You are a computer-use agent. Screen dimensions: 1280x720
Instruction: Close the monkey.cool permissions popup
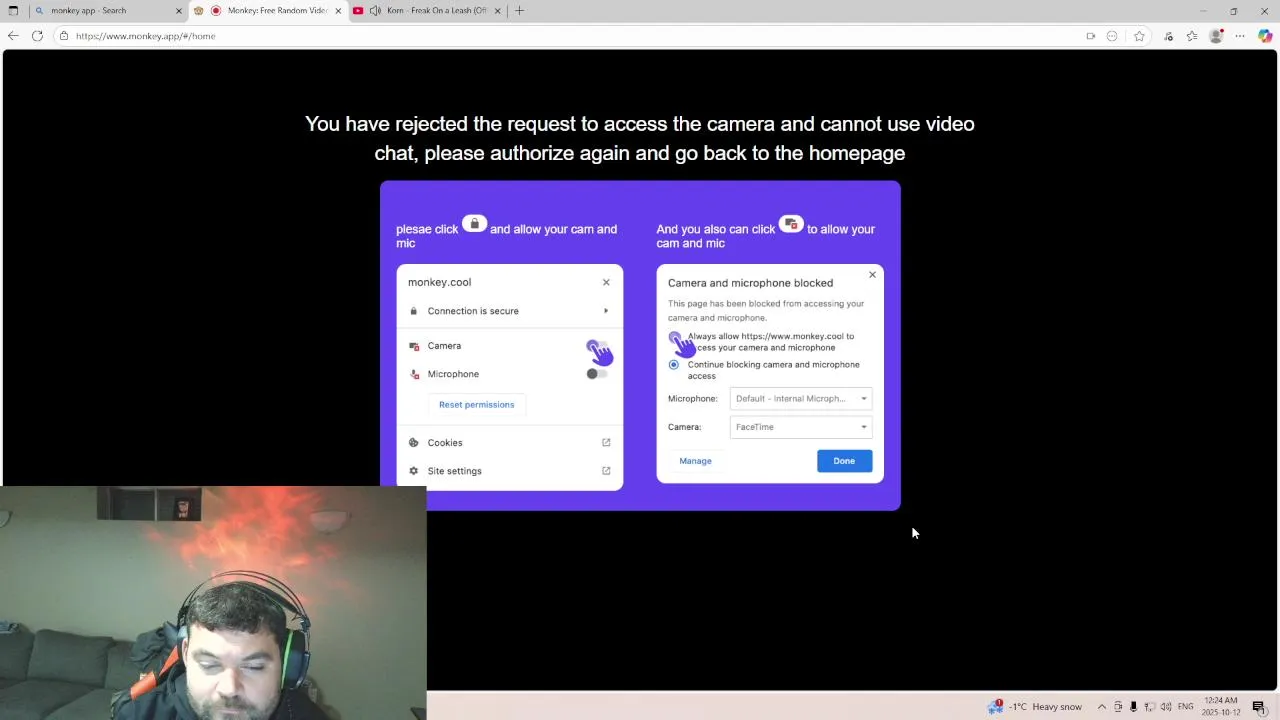pyautogui.click(x=606, y=282)
